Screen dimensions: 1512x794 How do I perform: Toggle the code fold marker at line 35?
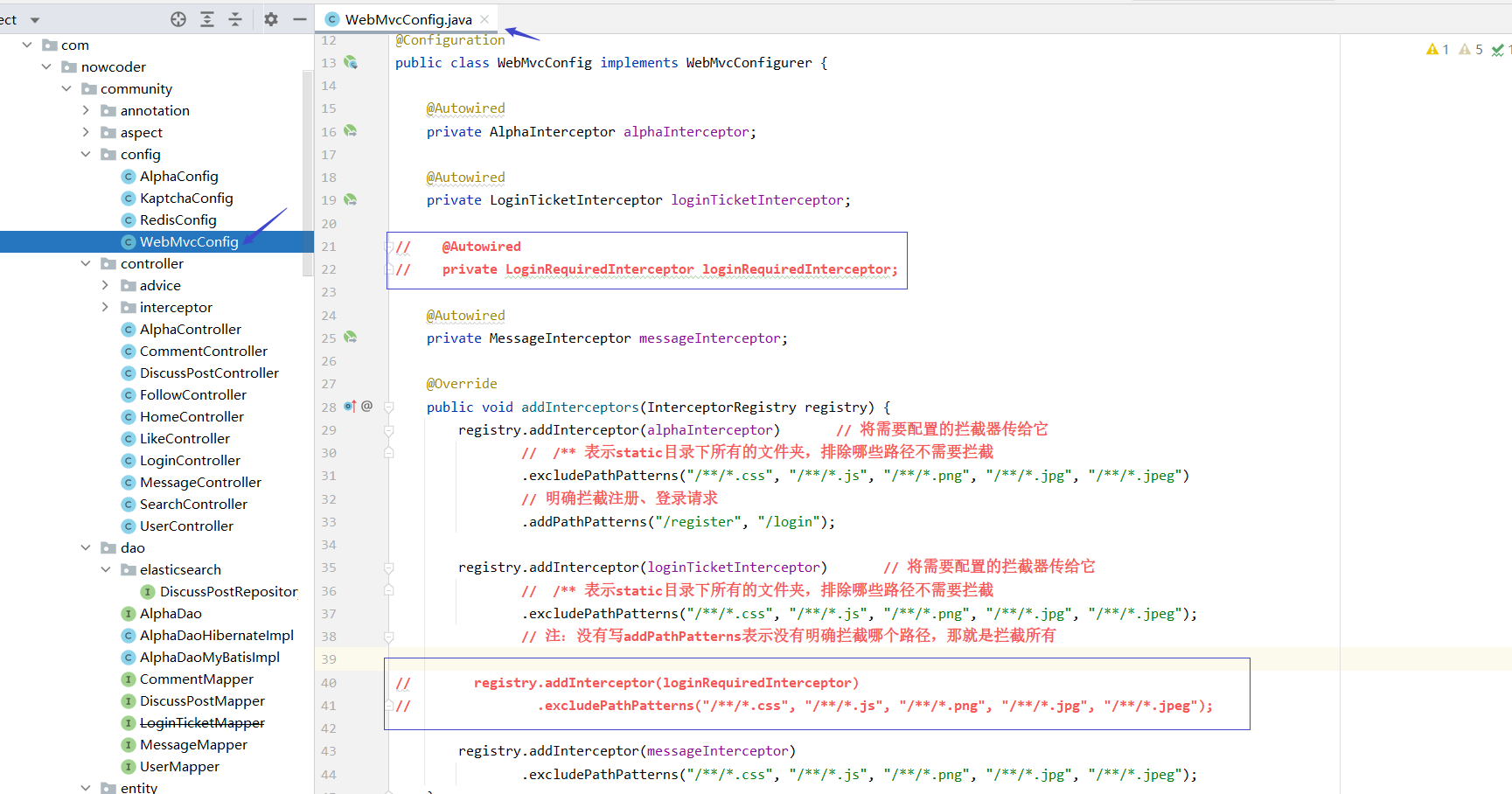pos(389,568)
